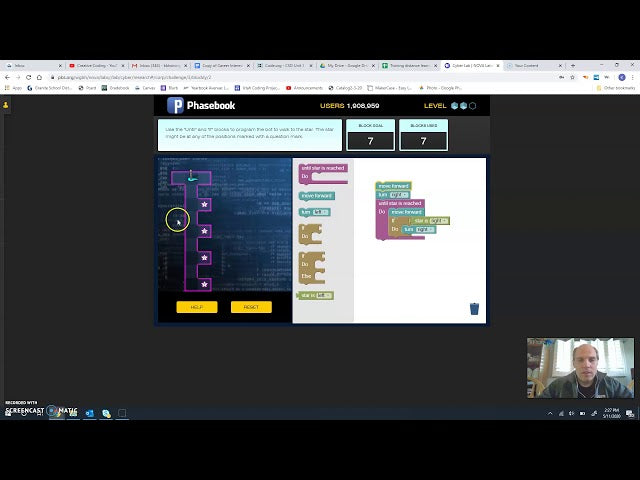640x480 pixels.
Task: Select the 'If Do' block in the palette
Action: pyautogui.click(x=311, y=234)
